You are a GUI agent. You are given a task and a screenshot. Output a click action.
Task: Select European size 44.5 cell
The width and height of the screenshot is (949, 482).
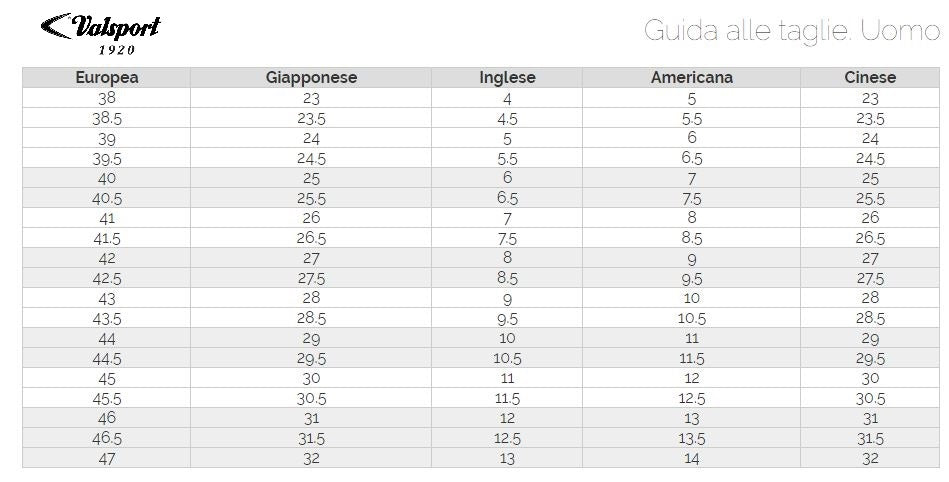pos(107,358)
